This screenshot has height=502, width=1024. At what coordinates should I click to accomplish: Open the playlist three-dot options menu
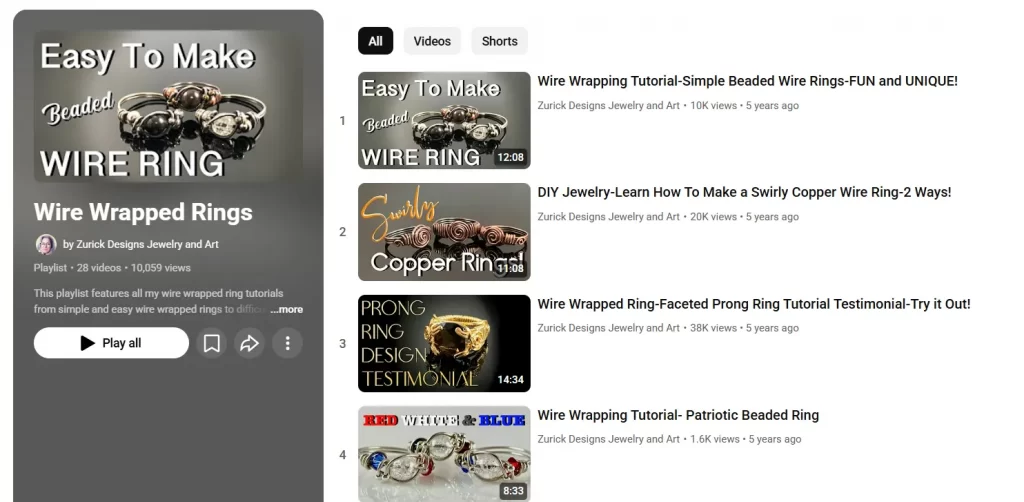pos(287,343)
